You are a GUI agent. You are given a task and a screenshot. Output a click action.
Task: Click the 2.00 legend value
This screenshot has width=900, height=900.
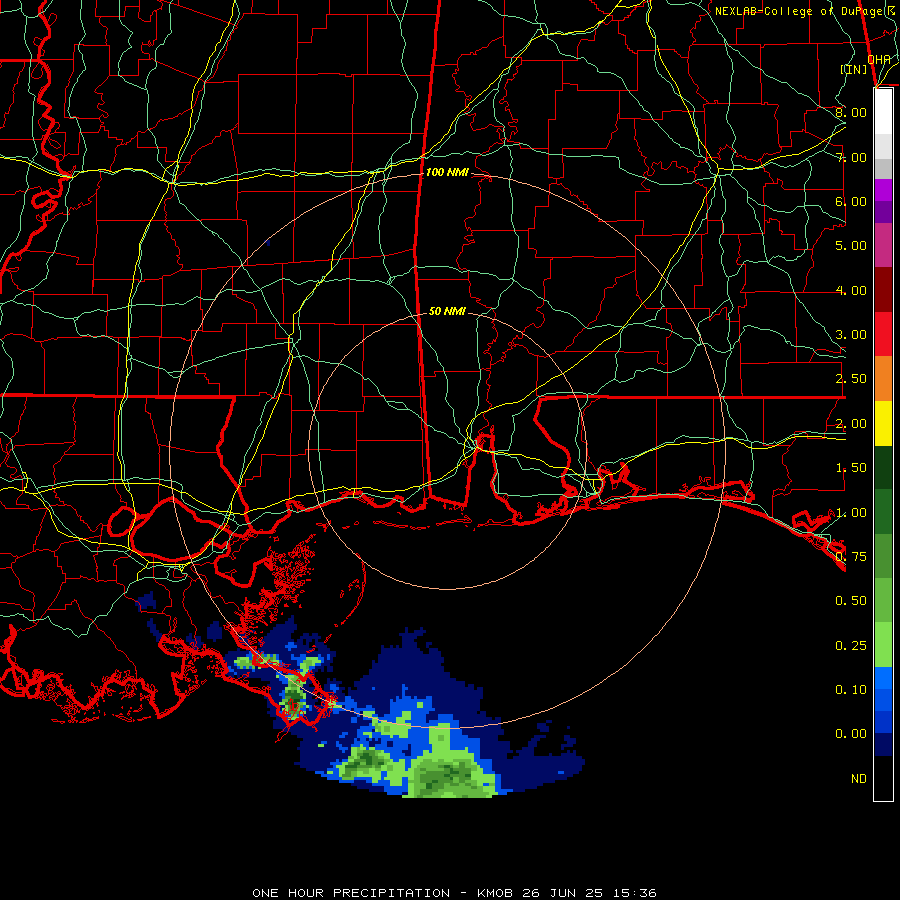pyautogui.click(x=851, y=424)
